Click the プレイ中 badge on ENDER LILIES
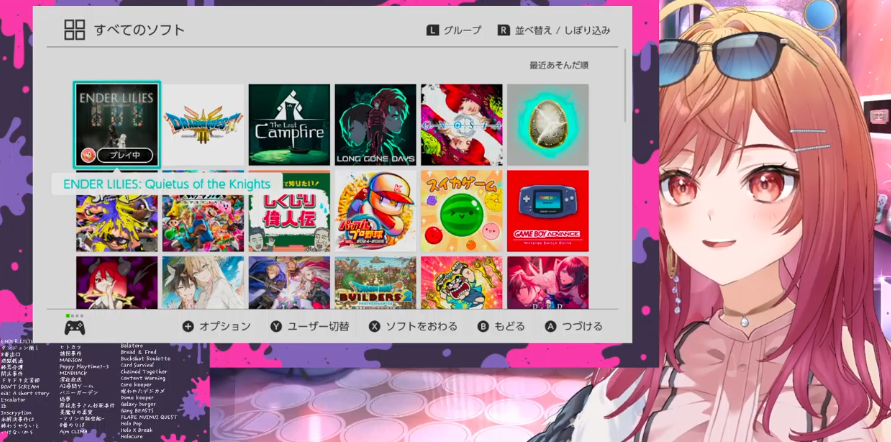The height and width of the screenshot is (442, 891). 124,155
